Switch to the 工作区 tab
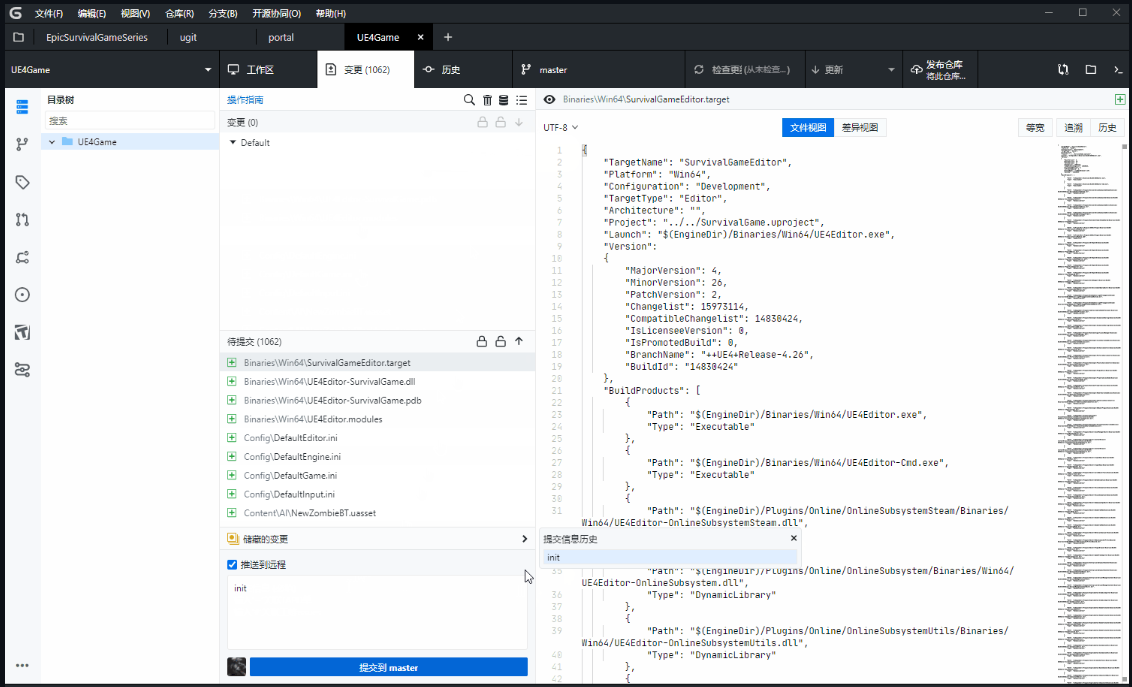This screenshot has width=1132, height=687. point(268,69)
